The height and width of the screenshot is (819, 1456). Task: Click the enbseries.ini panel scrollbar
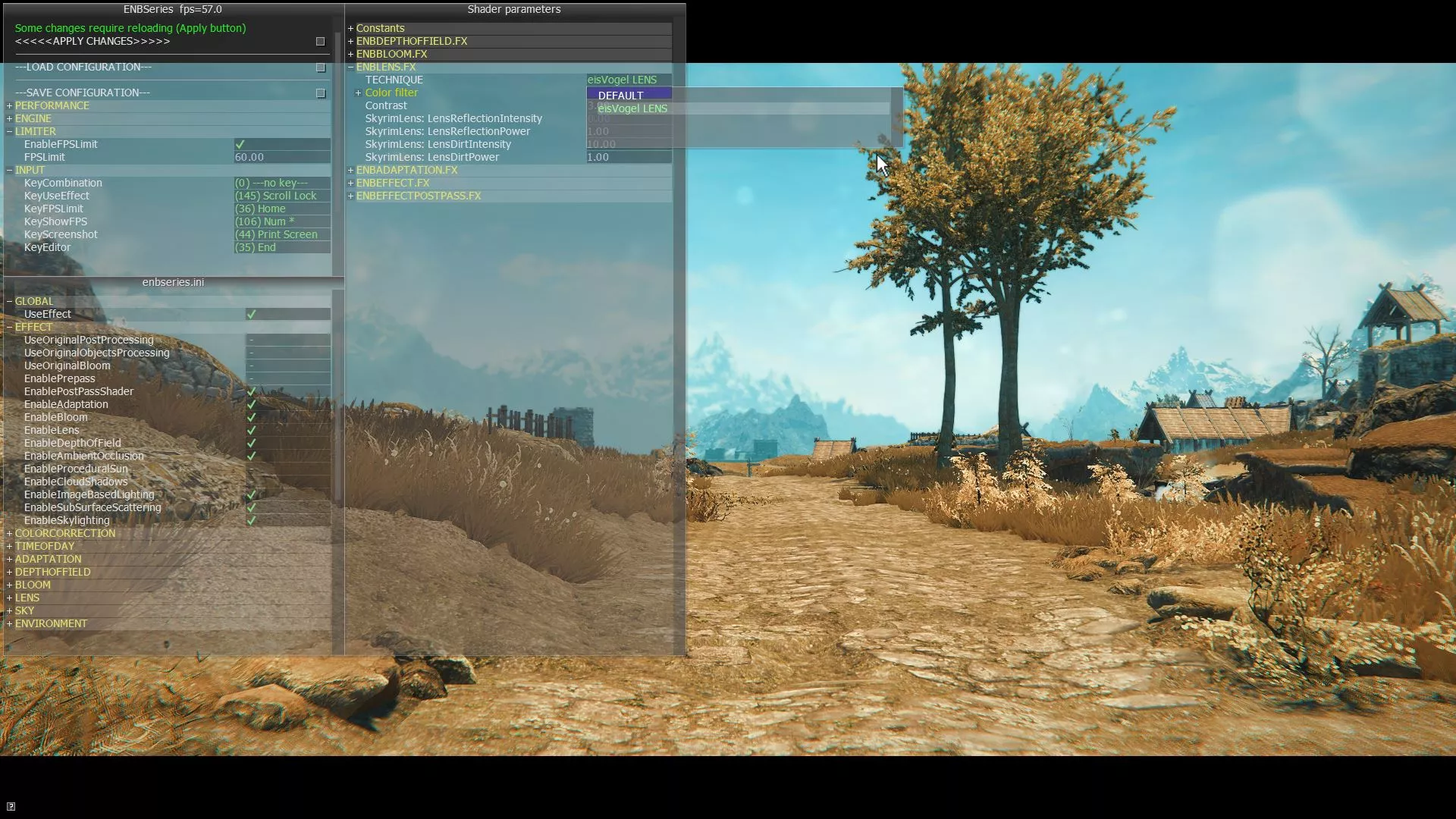coord(338,472)
